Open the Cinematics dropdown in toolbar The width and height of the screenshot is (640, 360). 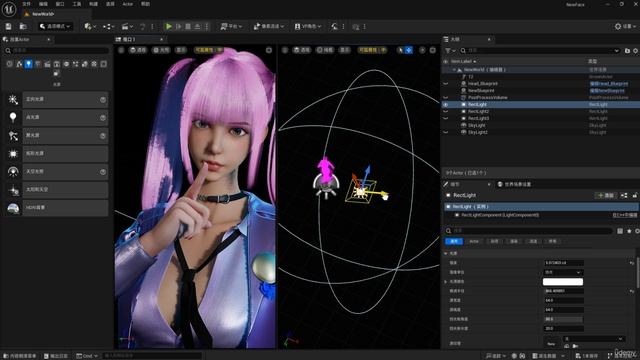128,27
